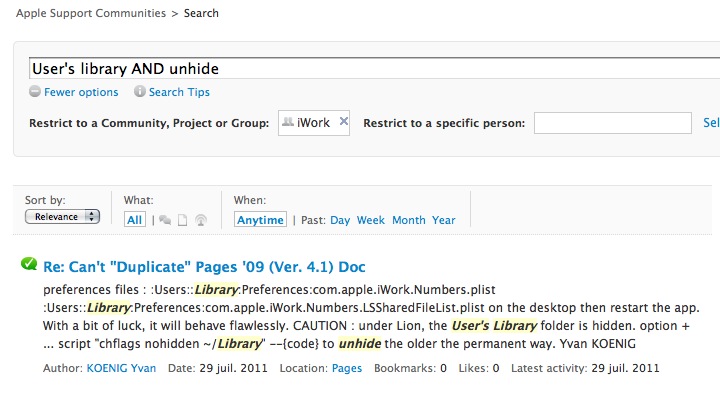This screenshot has height=411, width=720.
Task: Filter results by documents icon
Action: tap(182, 220)
